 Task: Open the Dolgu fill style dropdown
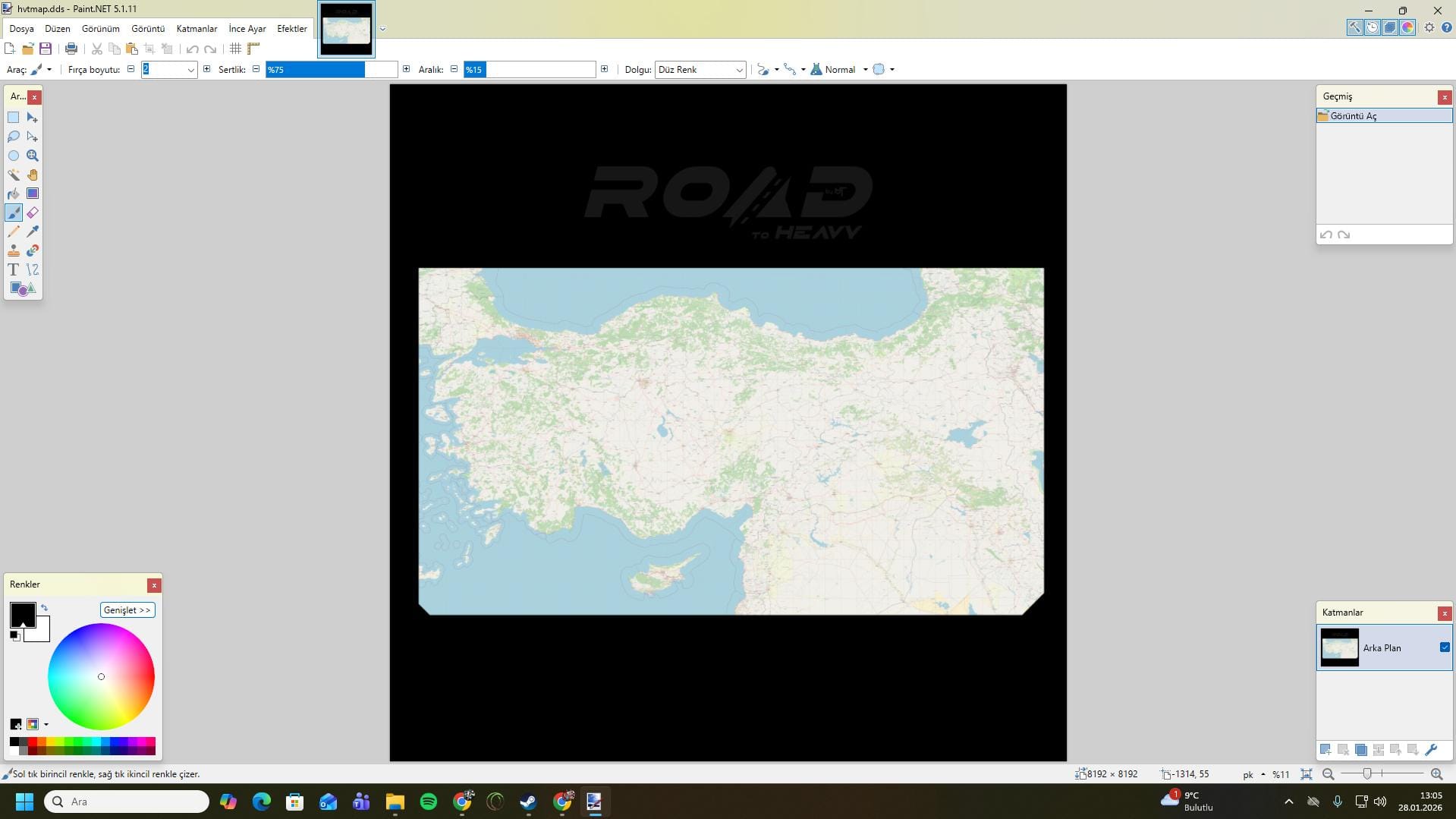(x=700, y=70)
